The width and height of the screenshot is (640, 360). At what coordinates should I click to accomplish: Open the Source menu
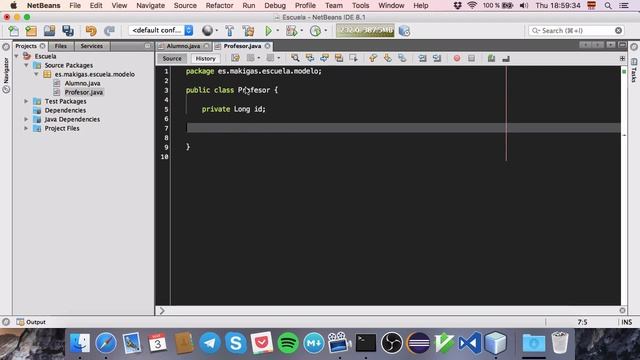pyautogui.click(x=185, y=6)
